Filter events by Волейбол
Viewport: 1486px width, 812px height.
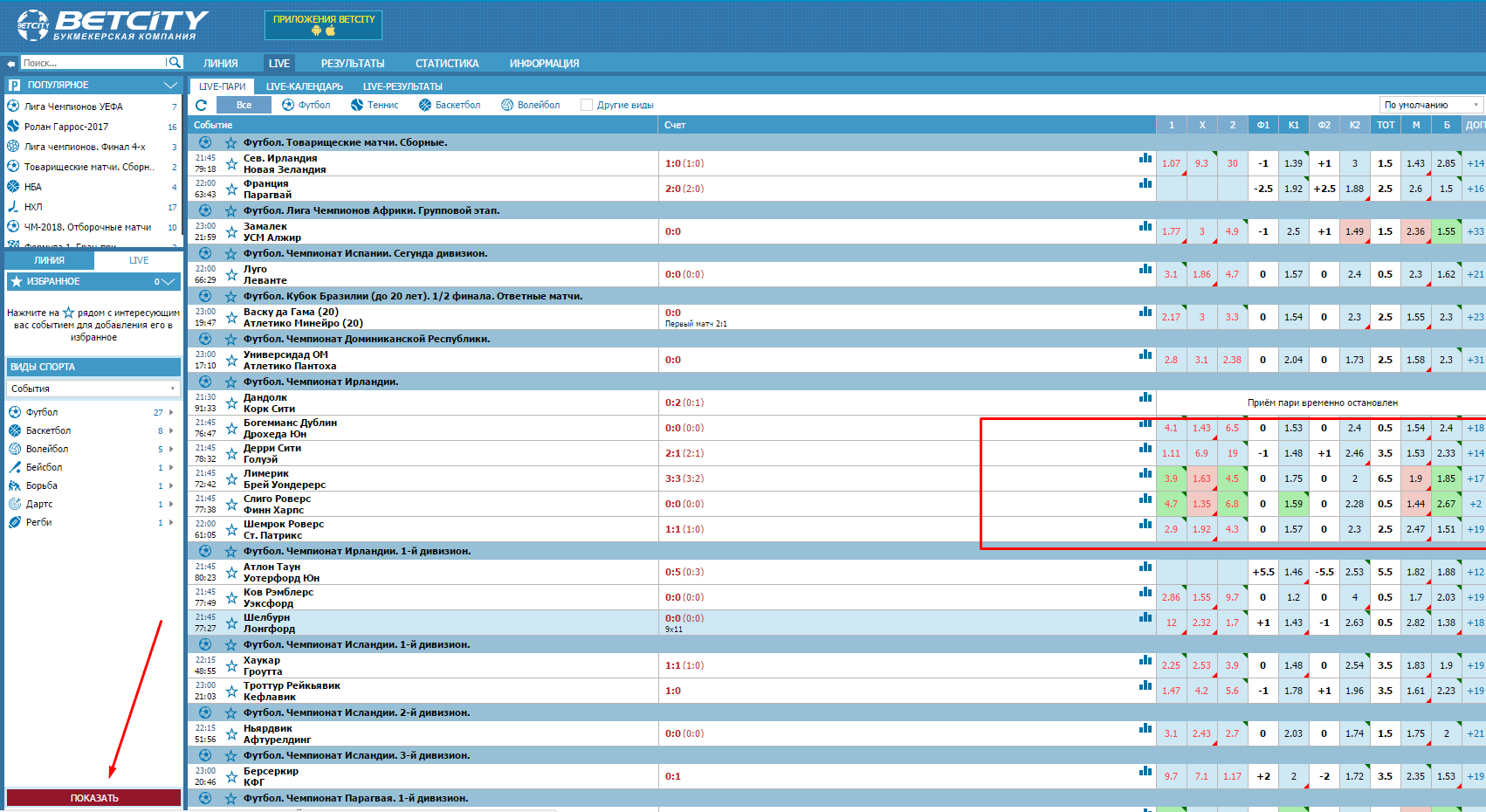click(x=531, y=105)
